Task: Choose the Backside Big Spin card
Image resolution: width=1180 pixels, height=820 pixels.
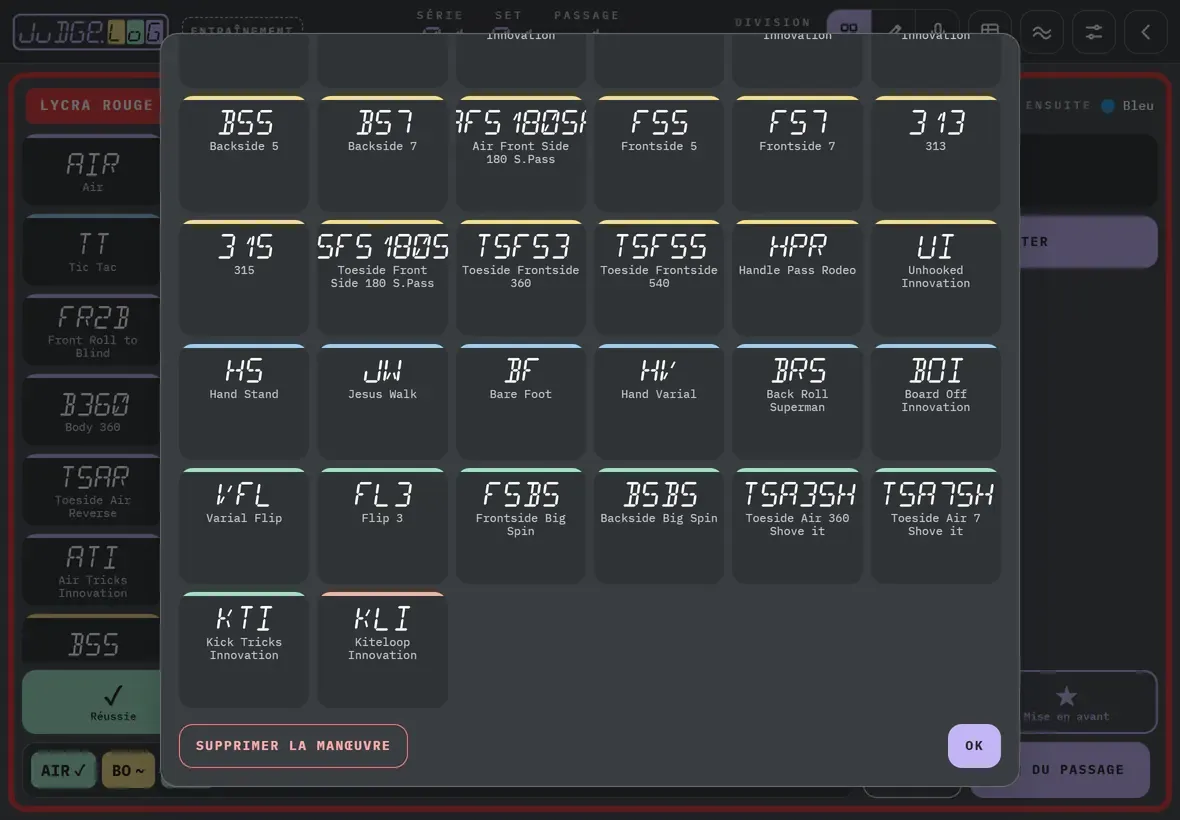Action: pos(659,526)
